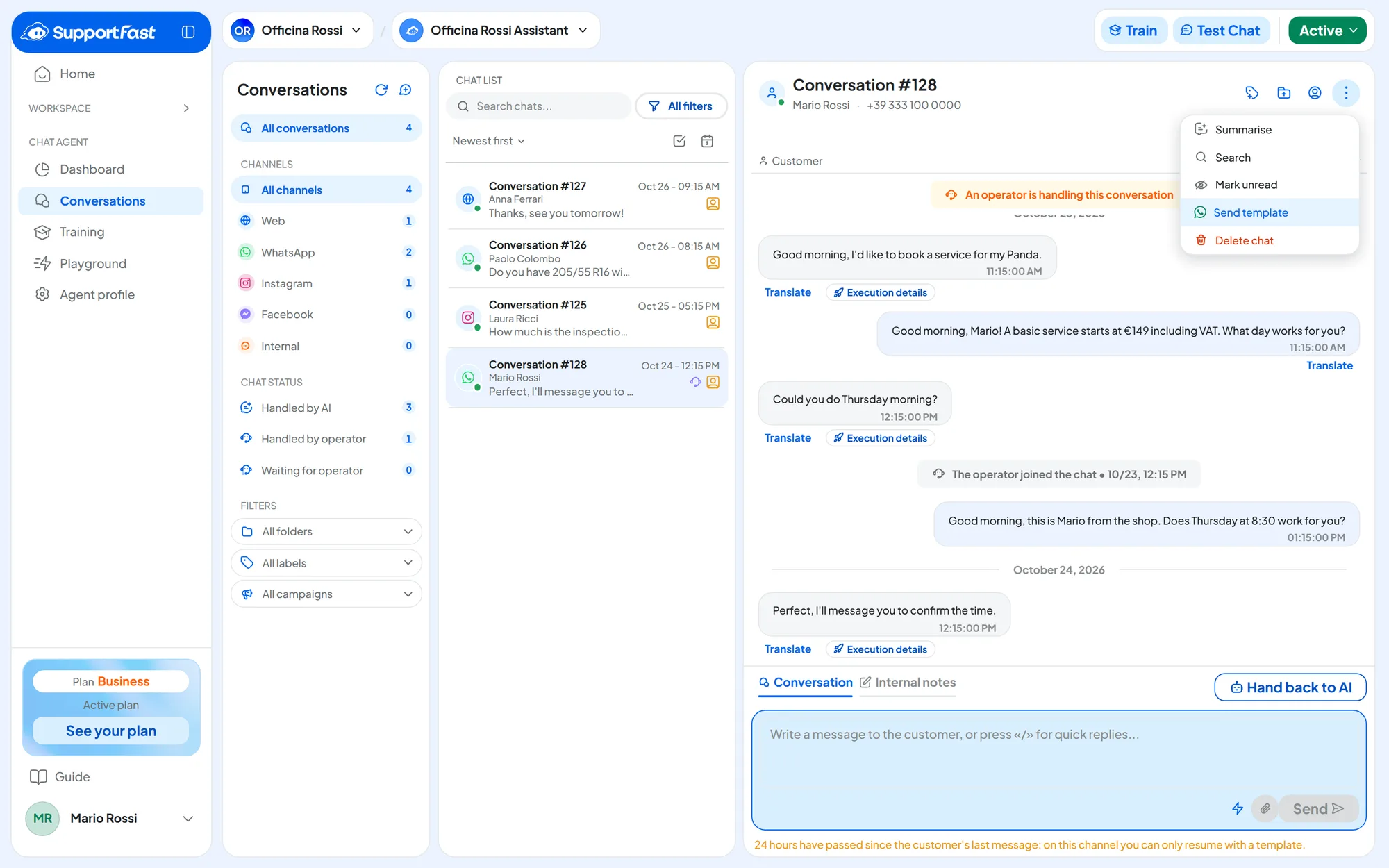The width and height of the screenshot is (1389, 868).
Task: Open All filters button
Action: (x=681, y=106)
